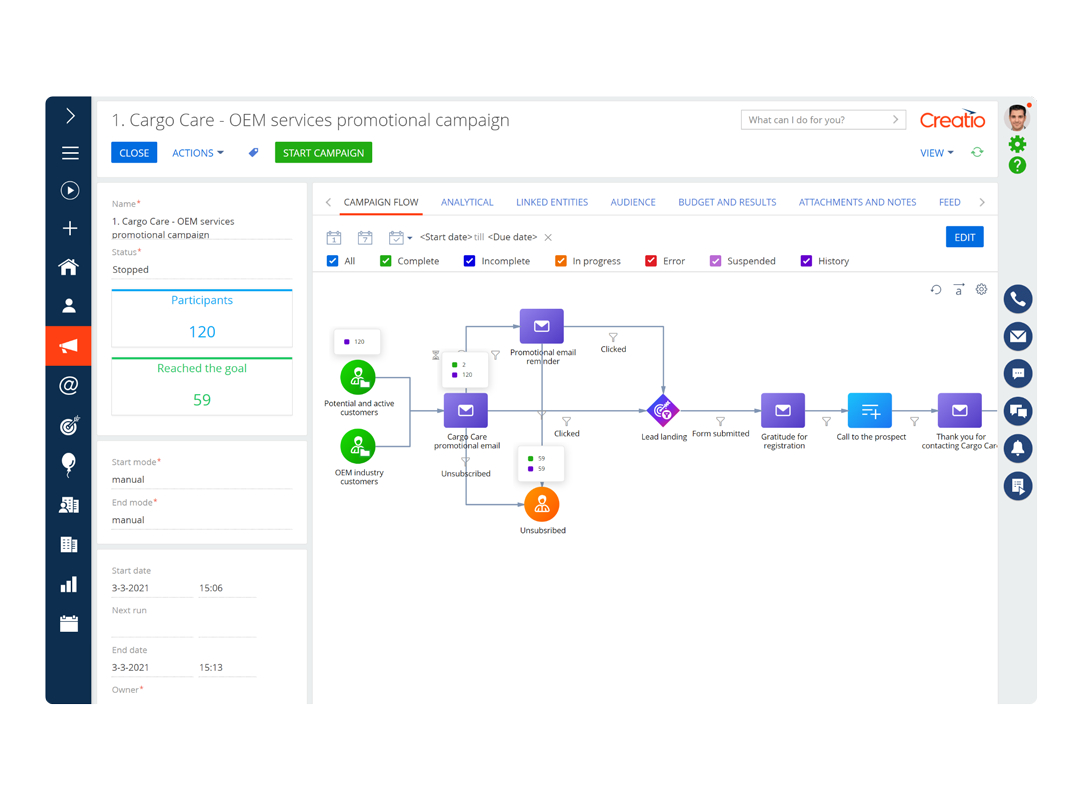This screenshot has height=800, width=1082.
Task: Expand the Actions dropdown menu
Action: click(x=197, y=153)
